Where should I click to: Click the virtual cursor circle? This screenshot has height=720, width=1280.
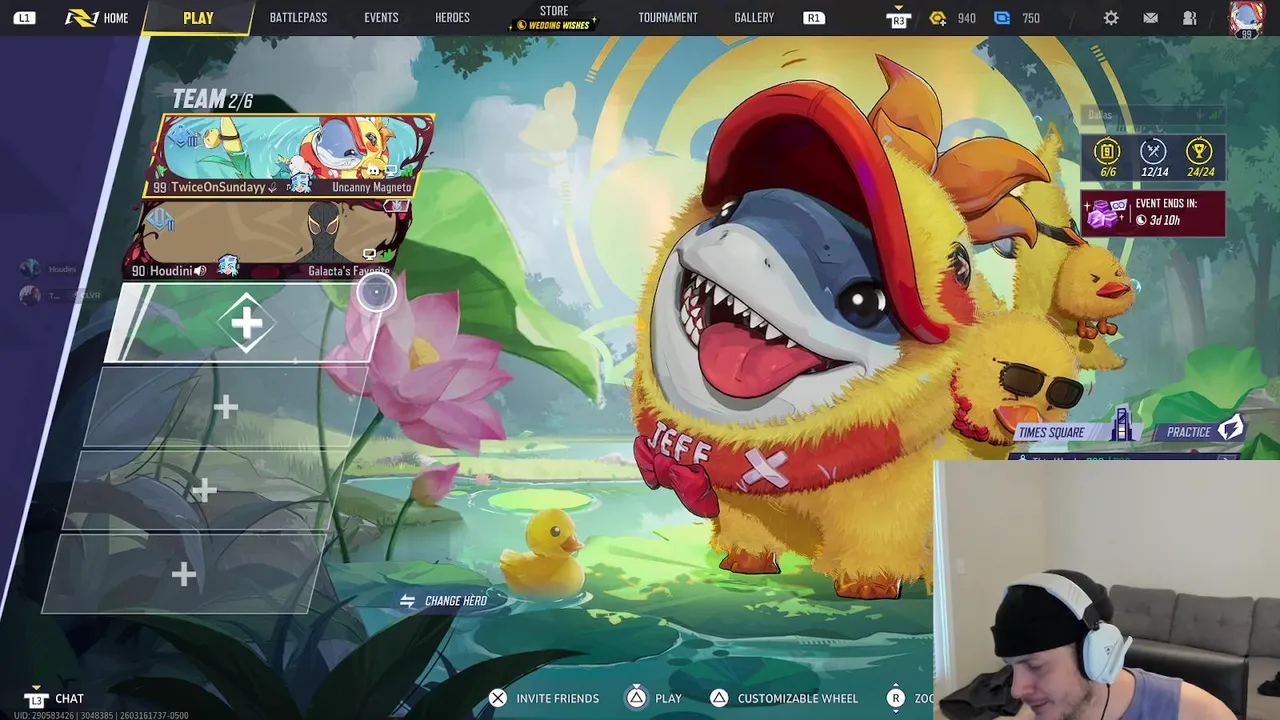(376, 292)
